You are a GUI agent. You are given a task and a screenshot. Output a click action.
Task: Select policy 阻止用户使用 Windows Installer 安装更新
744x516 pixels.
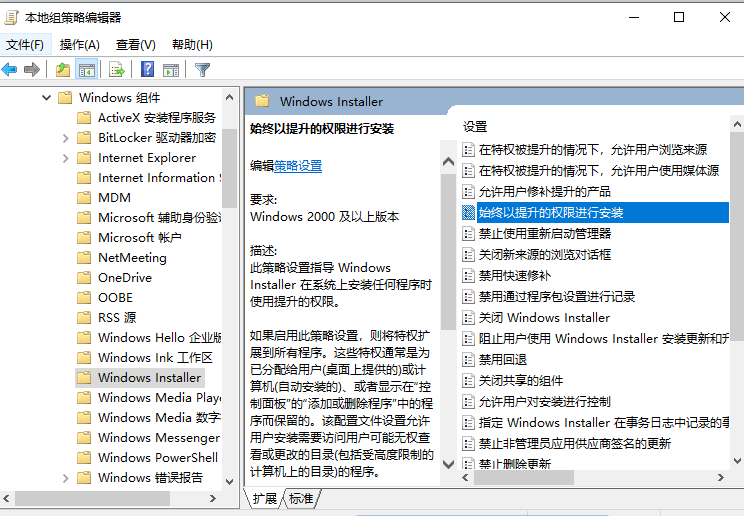[595, 338]
